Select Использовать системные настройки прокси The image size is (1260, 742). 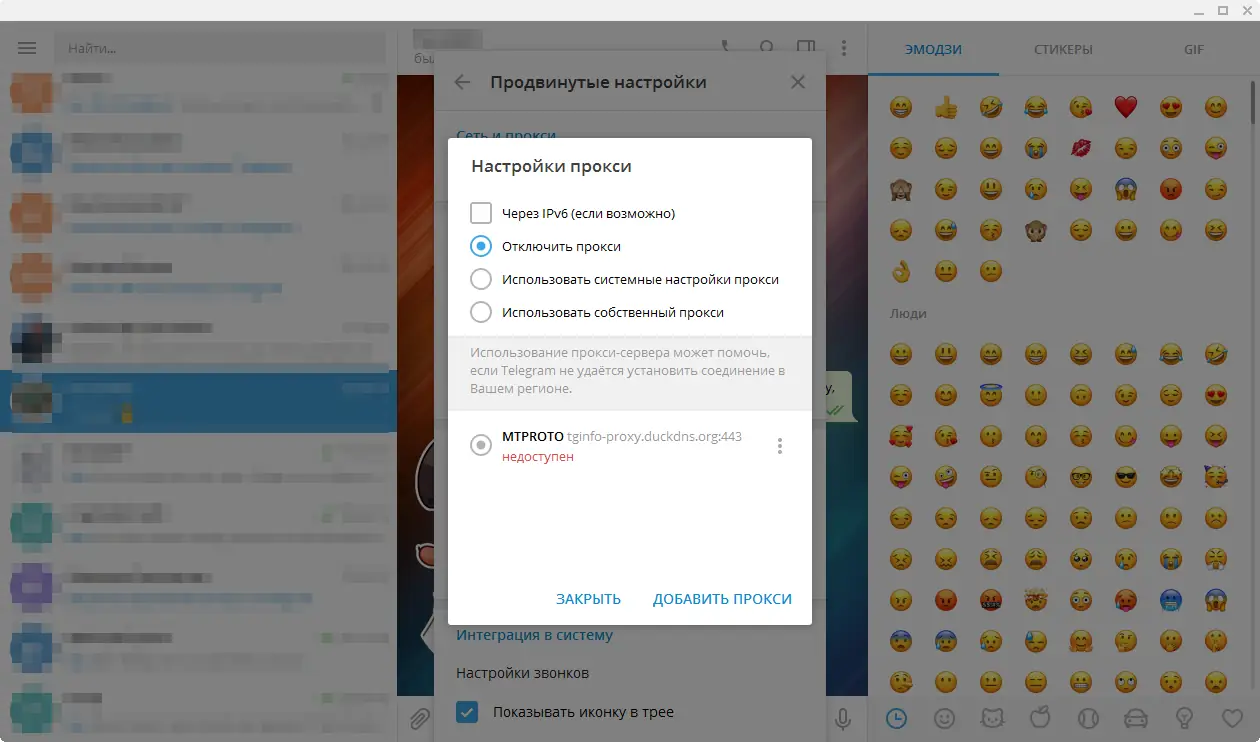481,279
